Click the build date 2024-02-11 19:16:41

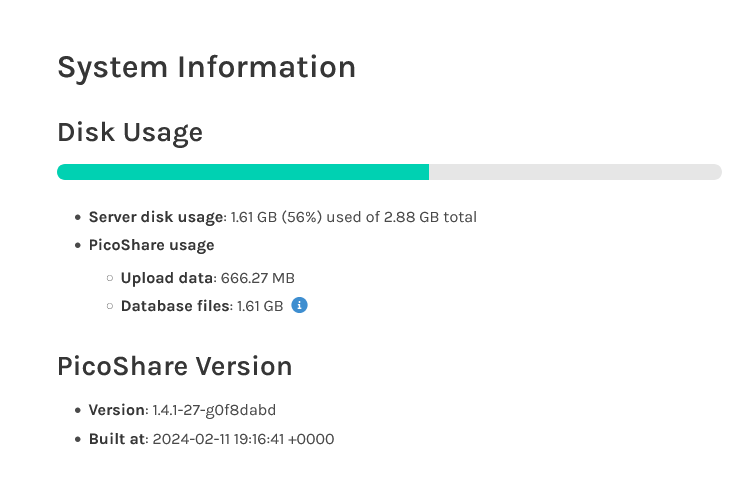(218, 439)
